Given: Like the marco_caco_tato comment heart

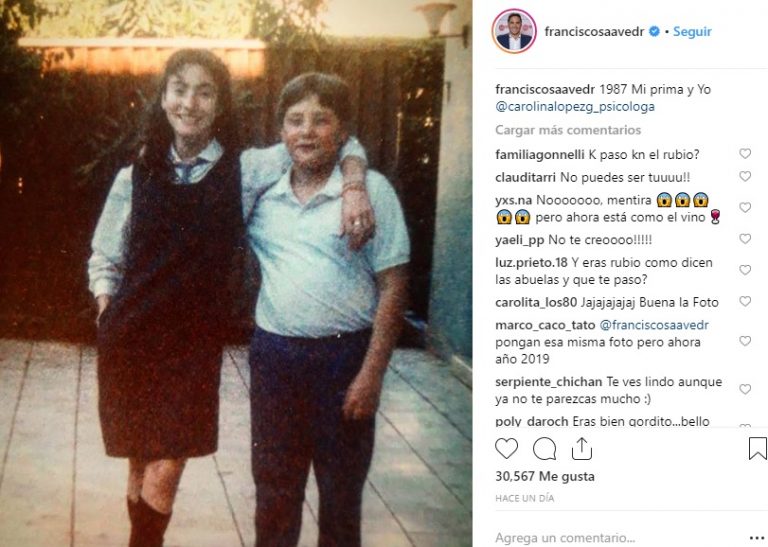Looking at the screenshot, I should [x=745, y=341].
